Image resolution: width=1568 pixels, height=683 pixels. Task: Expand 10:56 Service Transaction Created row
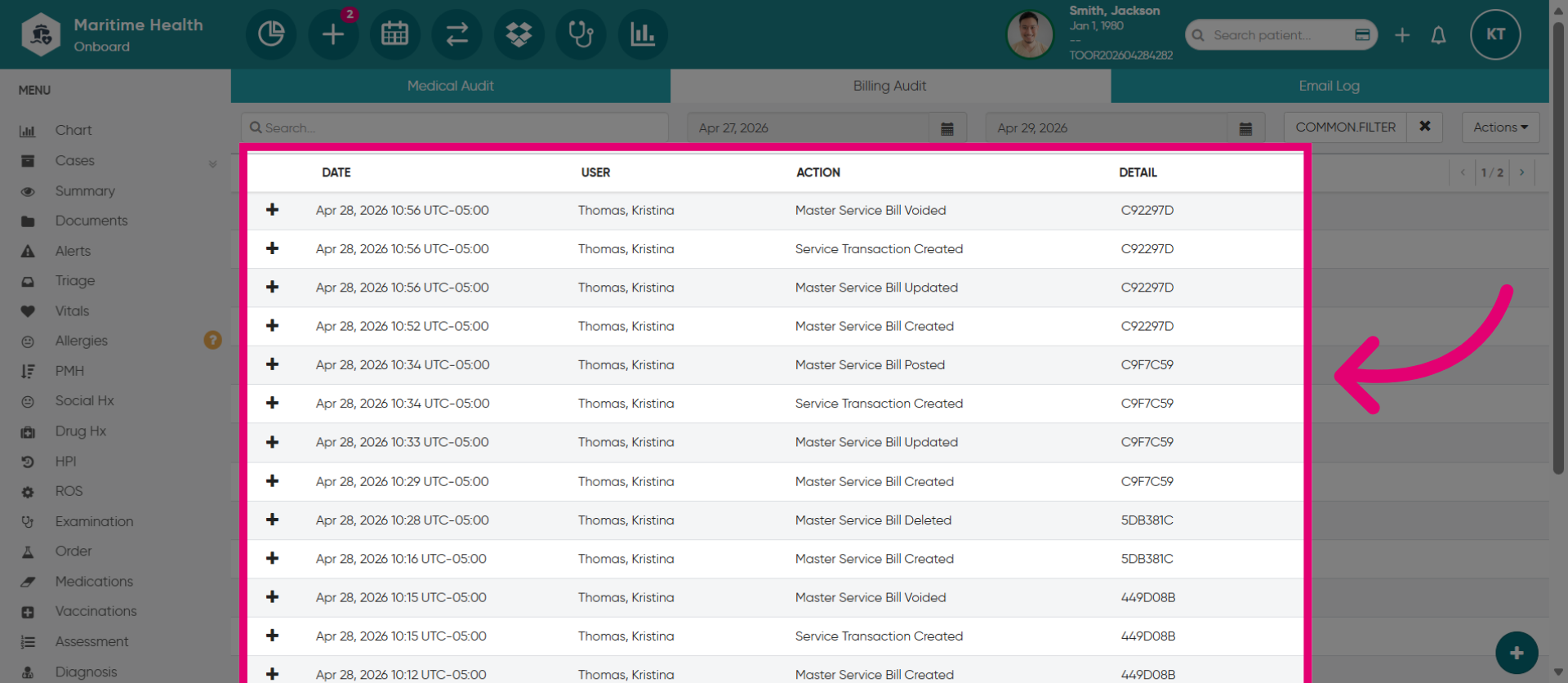click(x=273, y=248)
